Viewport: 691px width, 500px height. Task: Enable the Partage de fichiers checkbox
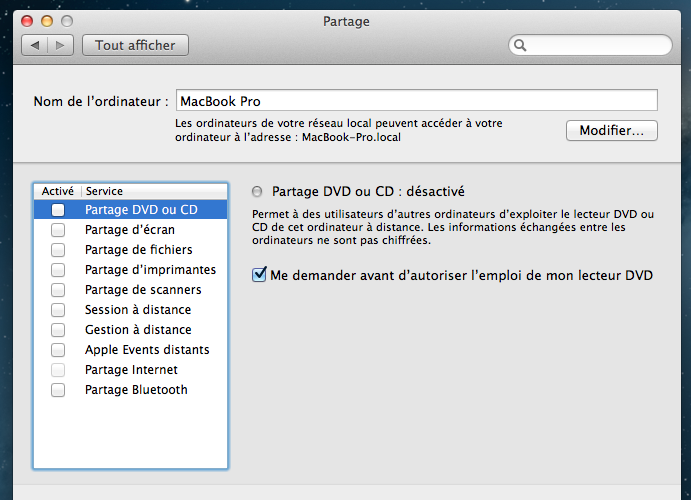(58, 250)
